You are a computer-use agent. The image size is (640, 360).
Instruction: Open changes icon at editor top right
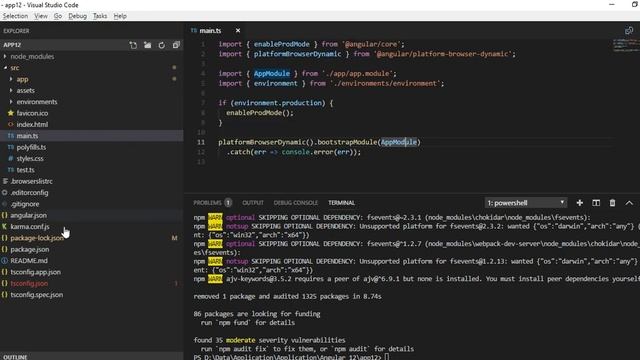[629, 31]
